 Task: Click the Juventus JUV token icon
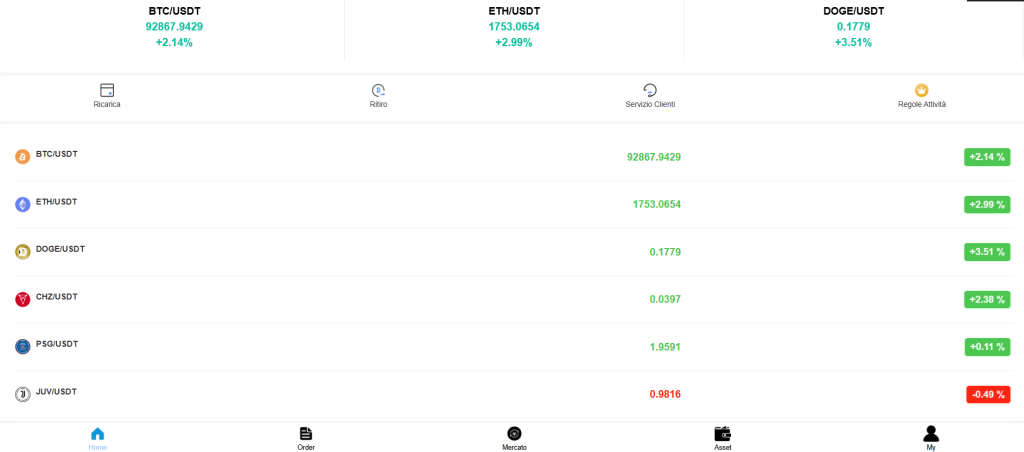[23, 395]
